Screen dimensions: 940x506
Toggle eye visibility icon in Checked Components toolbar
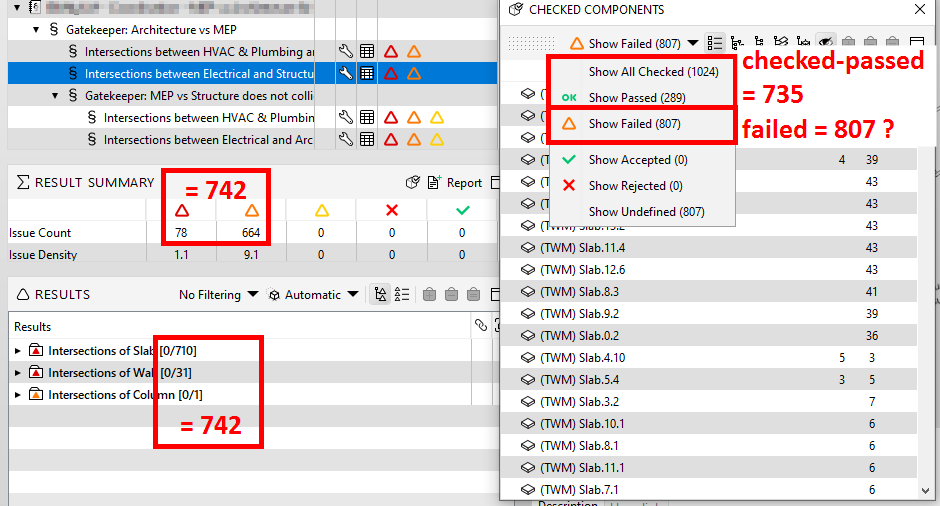click(x=825, y=43)
